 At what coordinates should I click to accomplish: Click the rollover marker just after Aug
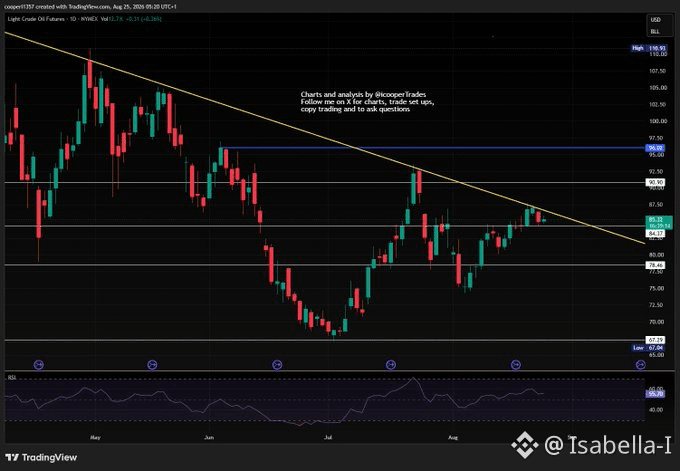click(x=516, y=365)
